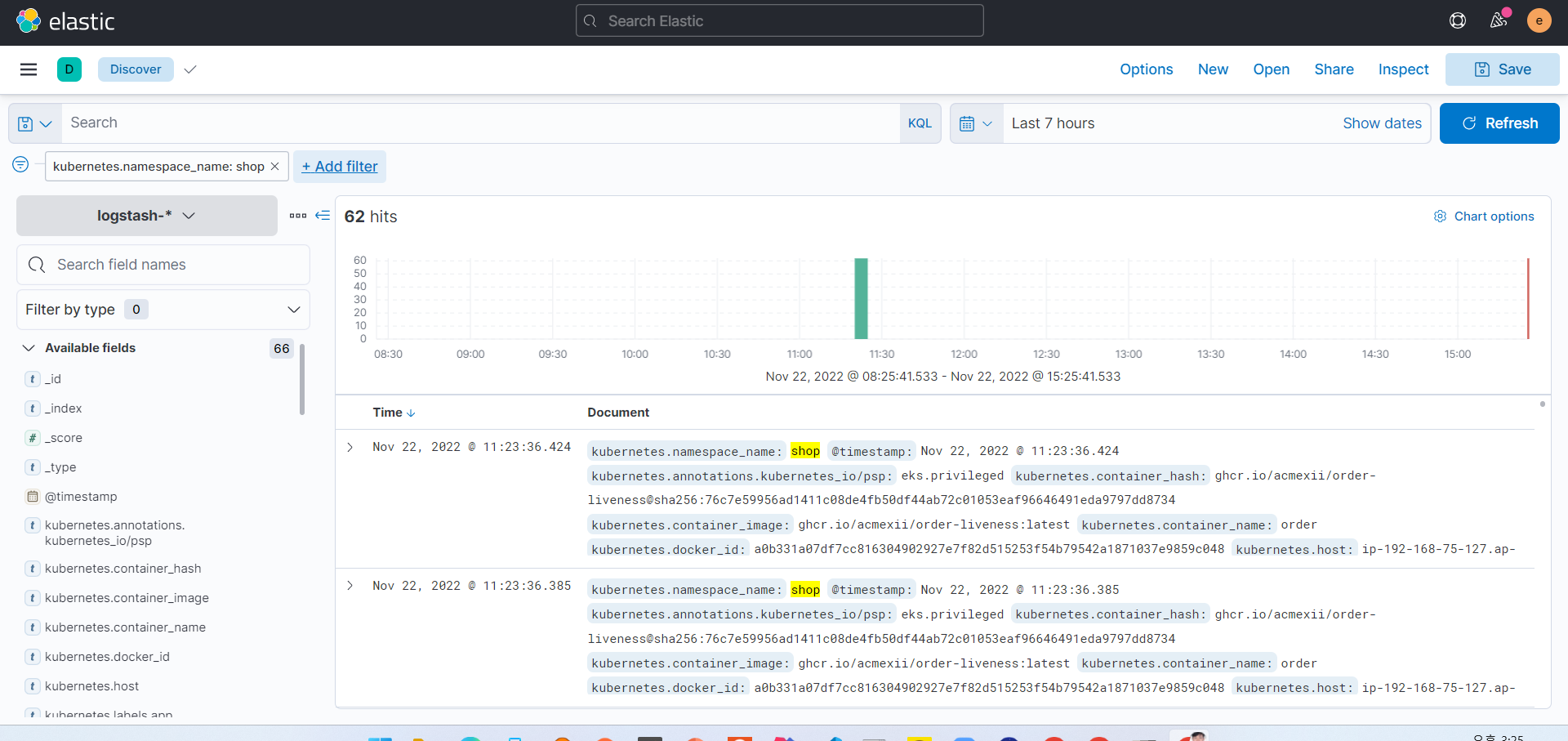
Task: Toggle the KQL query language switch
Action: tap(920, 123)
